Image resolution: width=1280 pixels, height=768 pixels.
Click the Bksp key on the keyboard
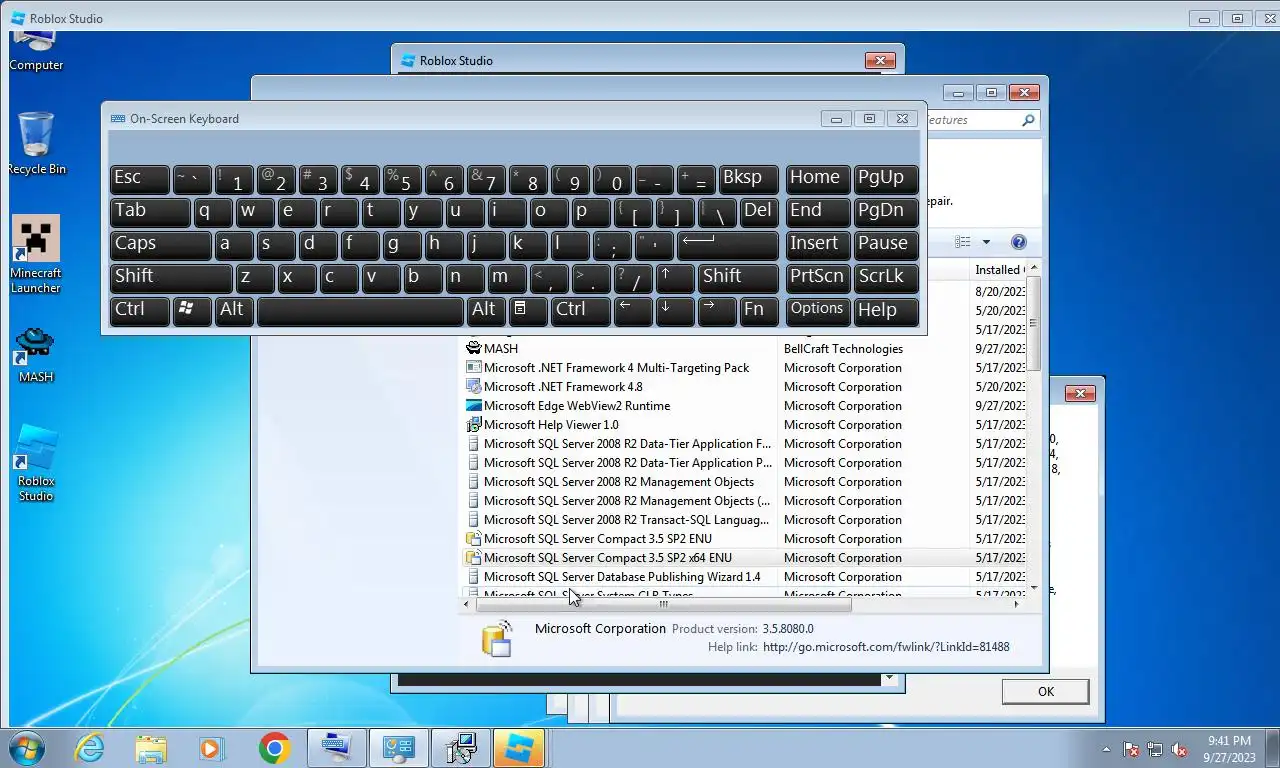point(749,179)
